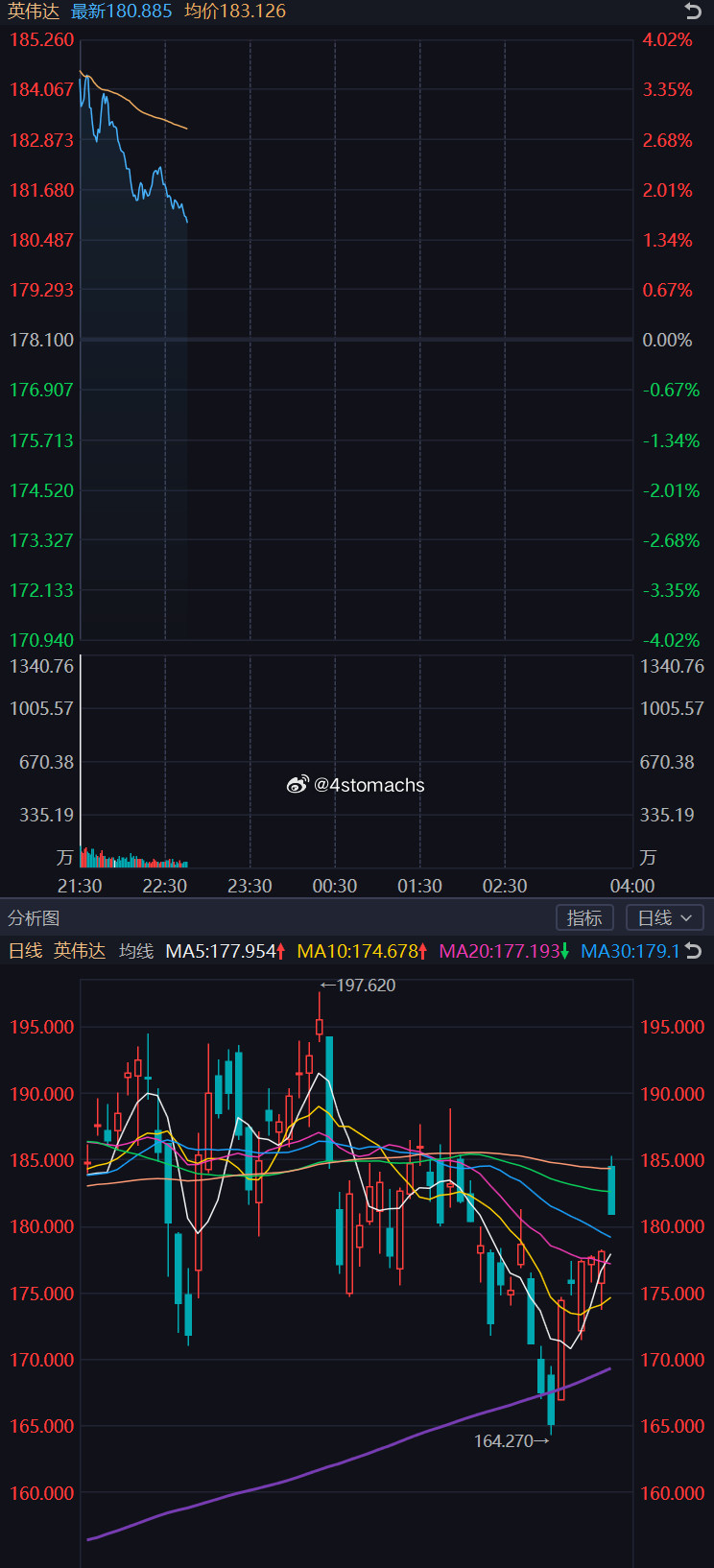Expand the 日线 period dropdown
Screen dimensions: 714x1568
tap(664, 918)
